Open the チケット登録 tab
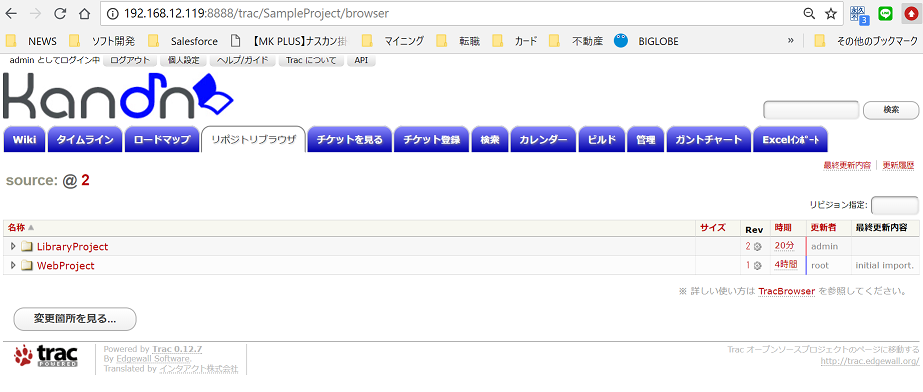Image resolution: width=923 pixels, height=392 pixels. pos(431,139)
